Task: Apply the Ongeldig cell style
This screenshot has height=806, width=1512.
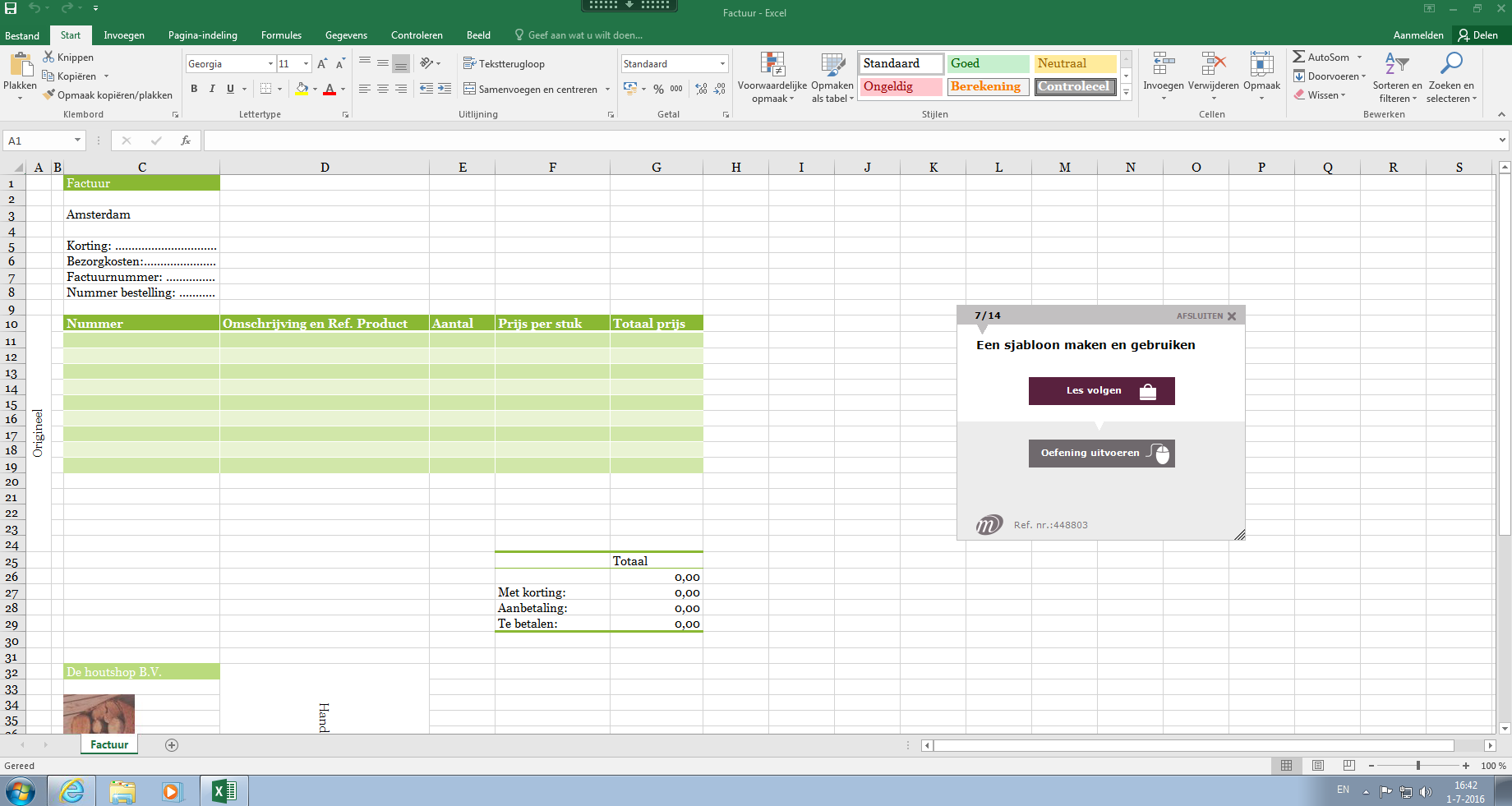Action: tap(901, 86)
